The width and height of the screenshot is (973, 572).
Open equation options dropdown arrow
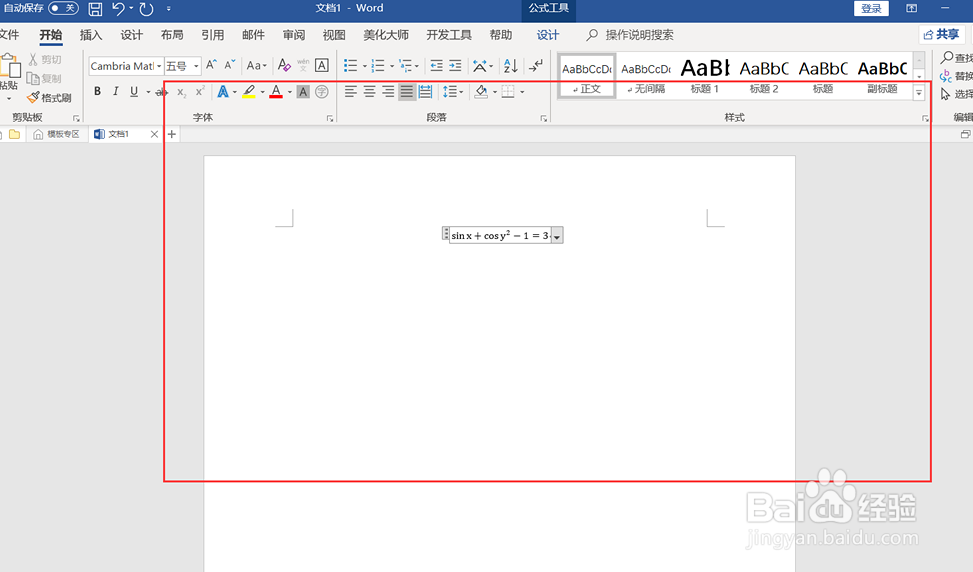557,236
